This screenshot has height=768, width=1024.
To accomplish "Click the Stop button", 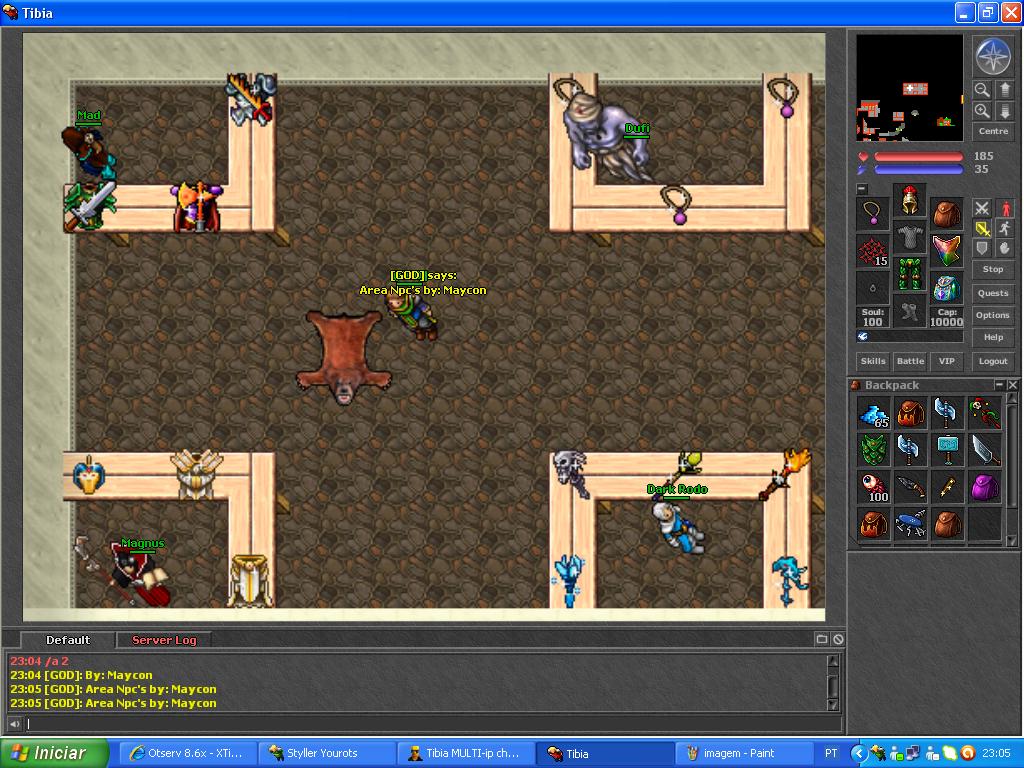I will tap(993, 269).
